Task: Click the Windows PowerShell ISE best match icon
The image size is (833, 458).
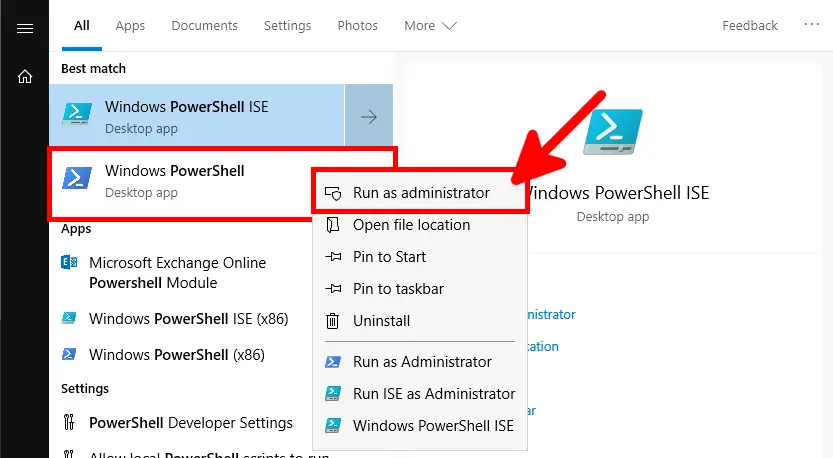Action: tap(77, 114)
